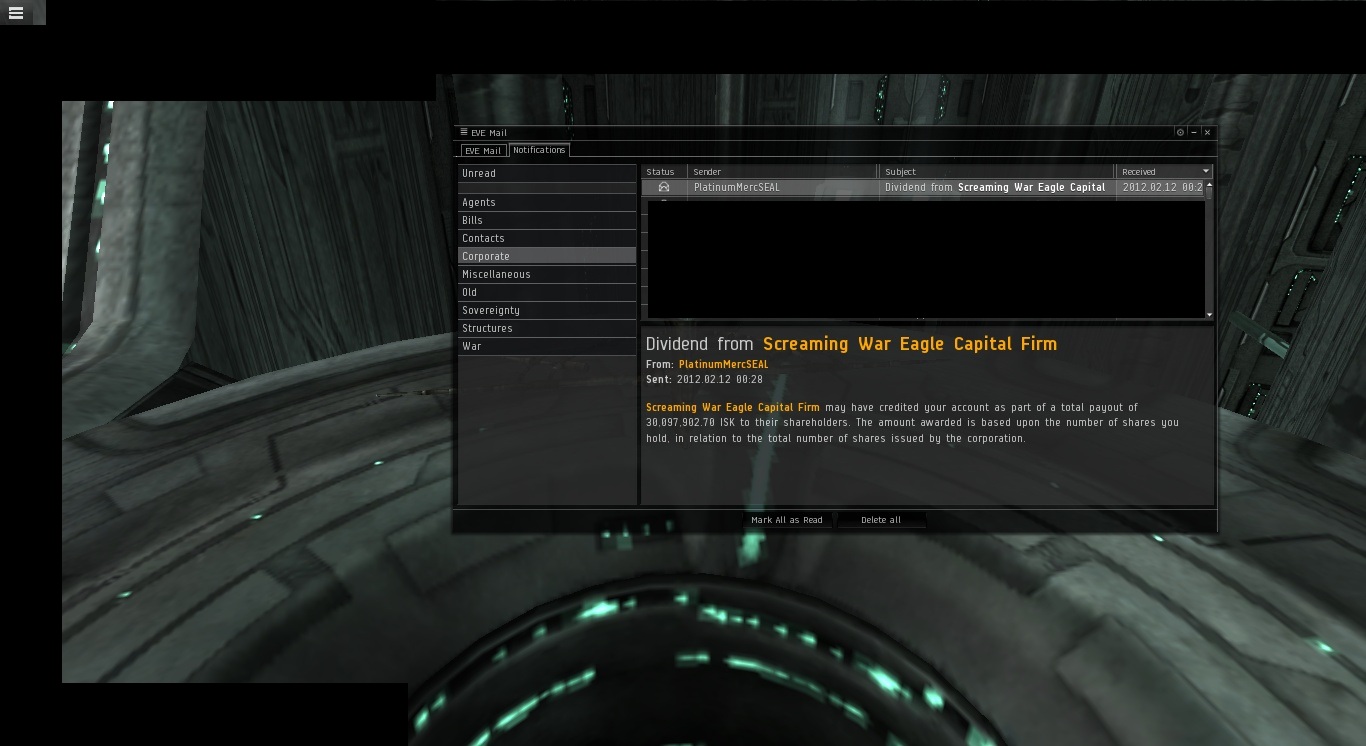
Task: View Old notifications
Action: (x=547, y=292)
